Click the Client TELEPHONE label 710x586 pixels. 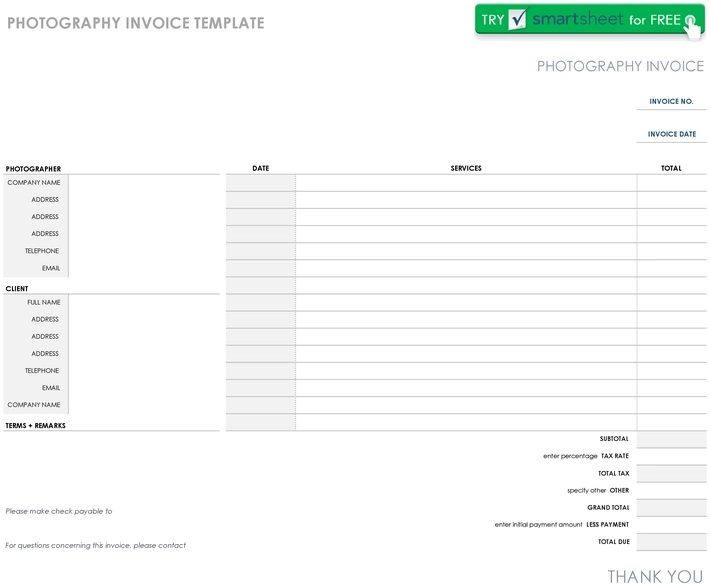point(42,370)
